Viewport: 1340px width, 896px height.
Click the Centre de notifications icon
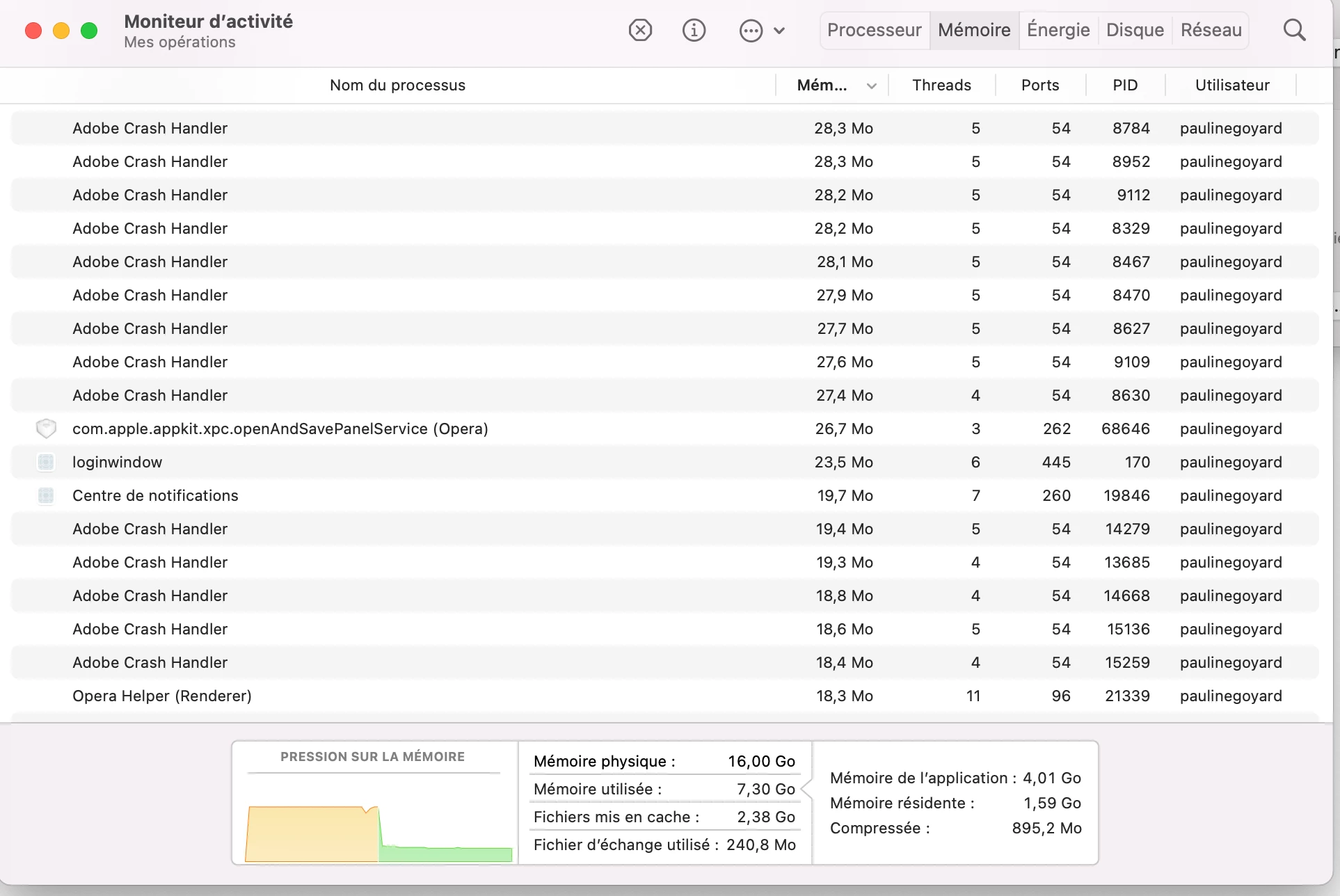(x=46, y=495)
